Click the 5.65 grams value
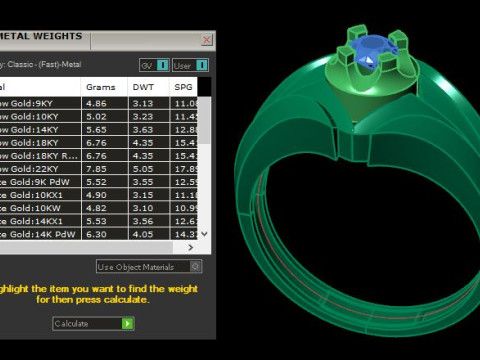The image size is (480, 360). pos(96,130)
